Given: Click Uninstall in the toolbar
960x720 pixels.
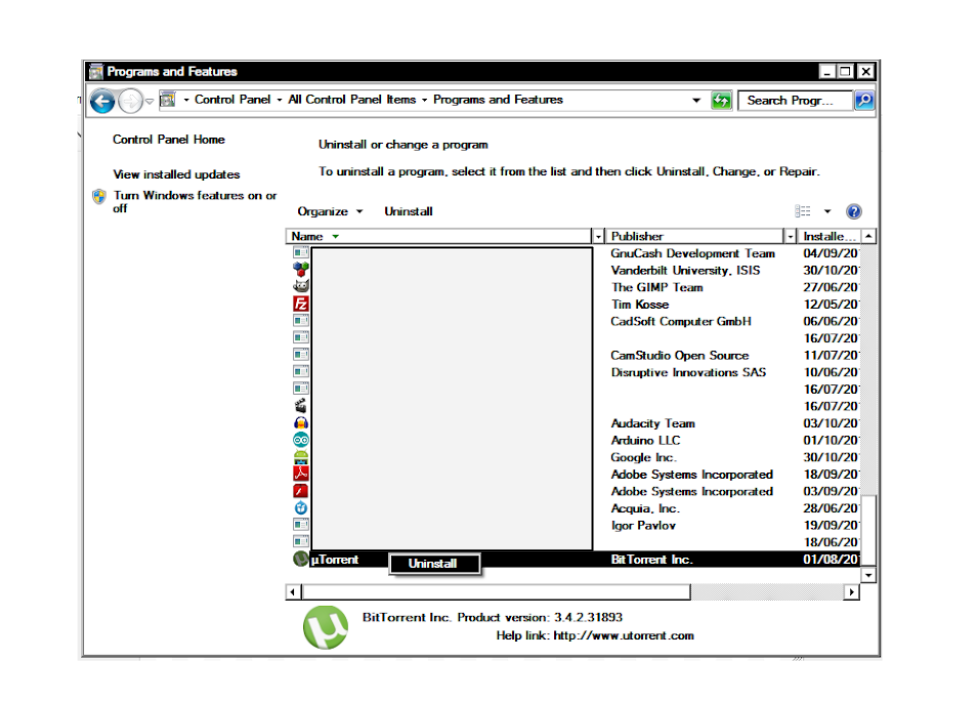Looking at the screenshot, I should tap(408, 212).
